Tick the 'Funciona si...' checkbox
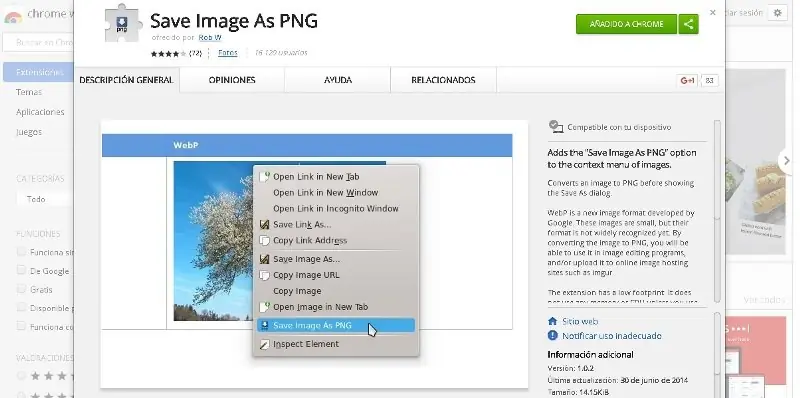800x398 pixels. 21,252
